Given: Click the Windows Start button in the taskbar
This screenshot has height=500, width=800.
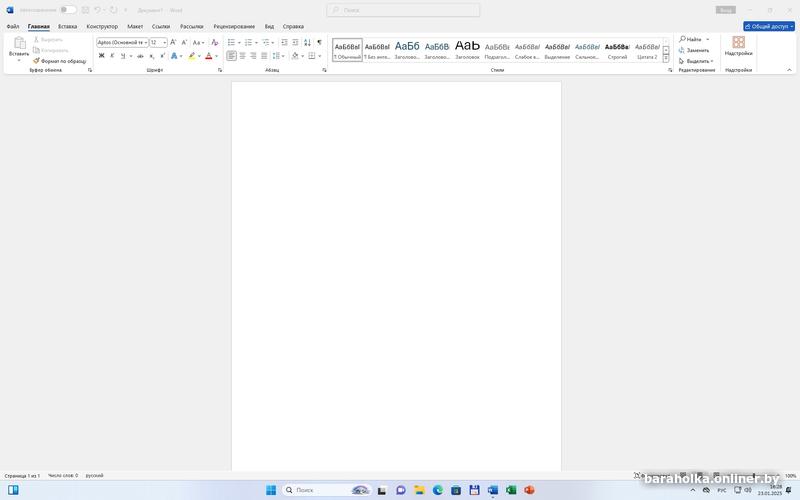Looking at the screenshot, I should [x=271, y=490].
